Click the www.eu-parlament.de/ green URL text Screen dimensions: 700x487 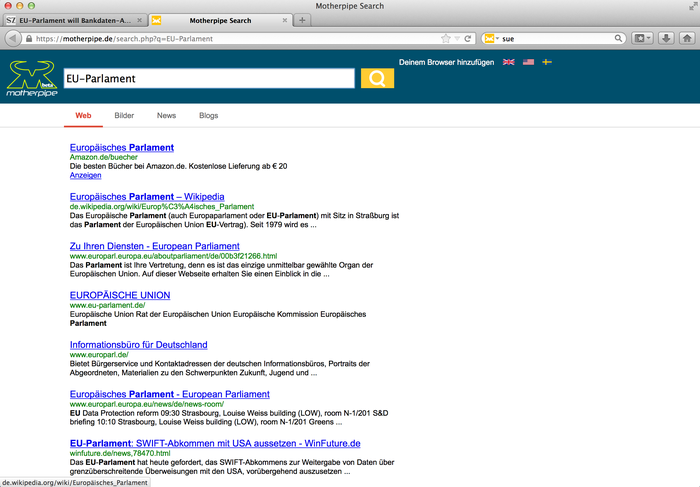(x=107, y=305)
